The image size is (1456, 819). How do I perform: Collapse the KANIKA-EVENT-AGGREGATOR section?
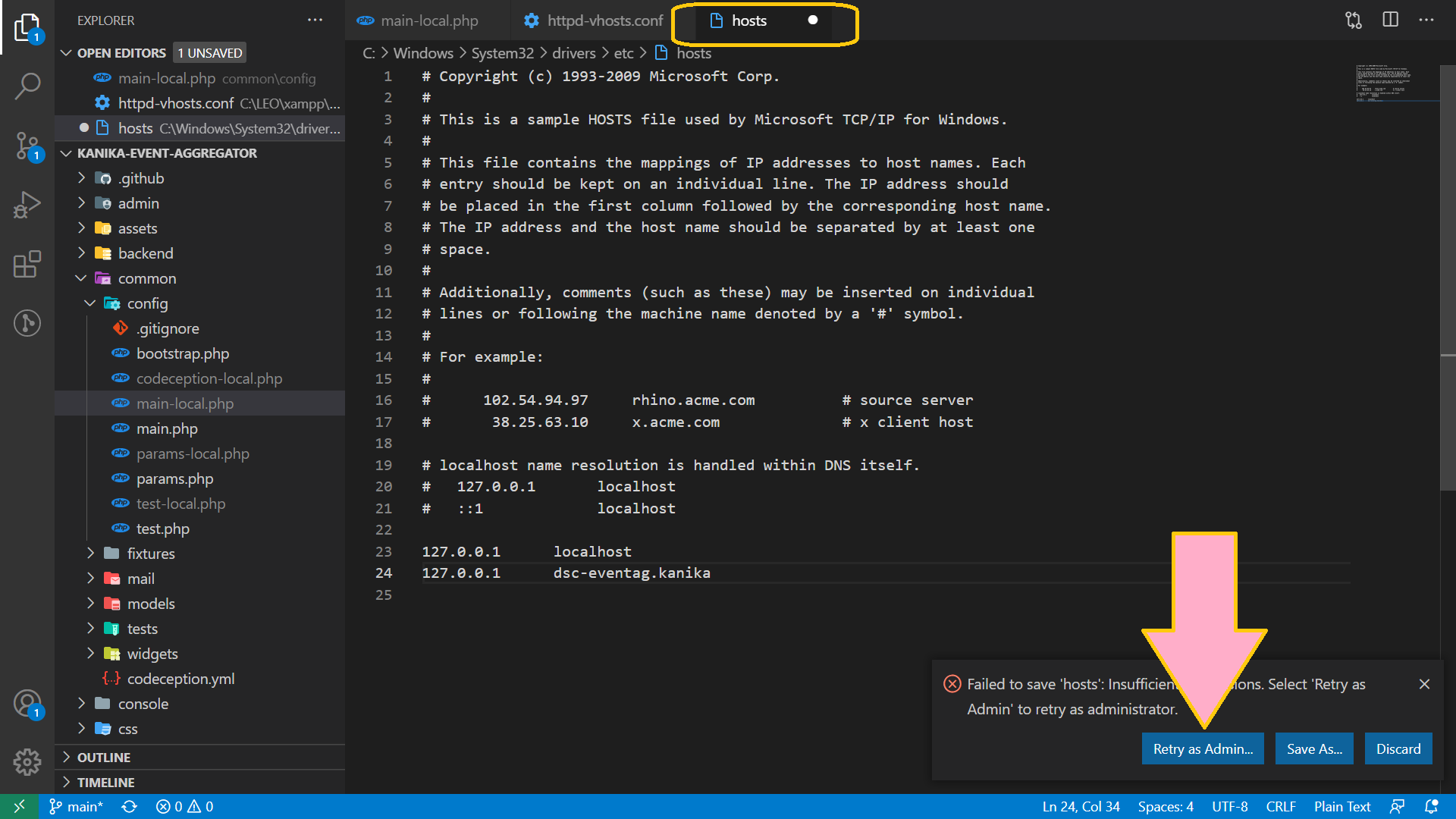point(66,153)
